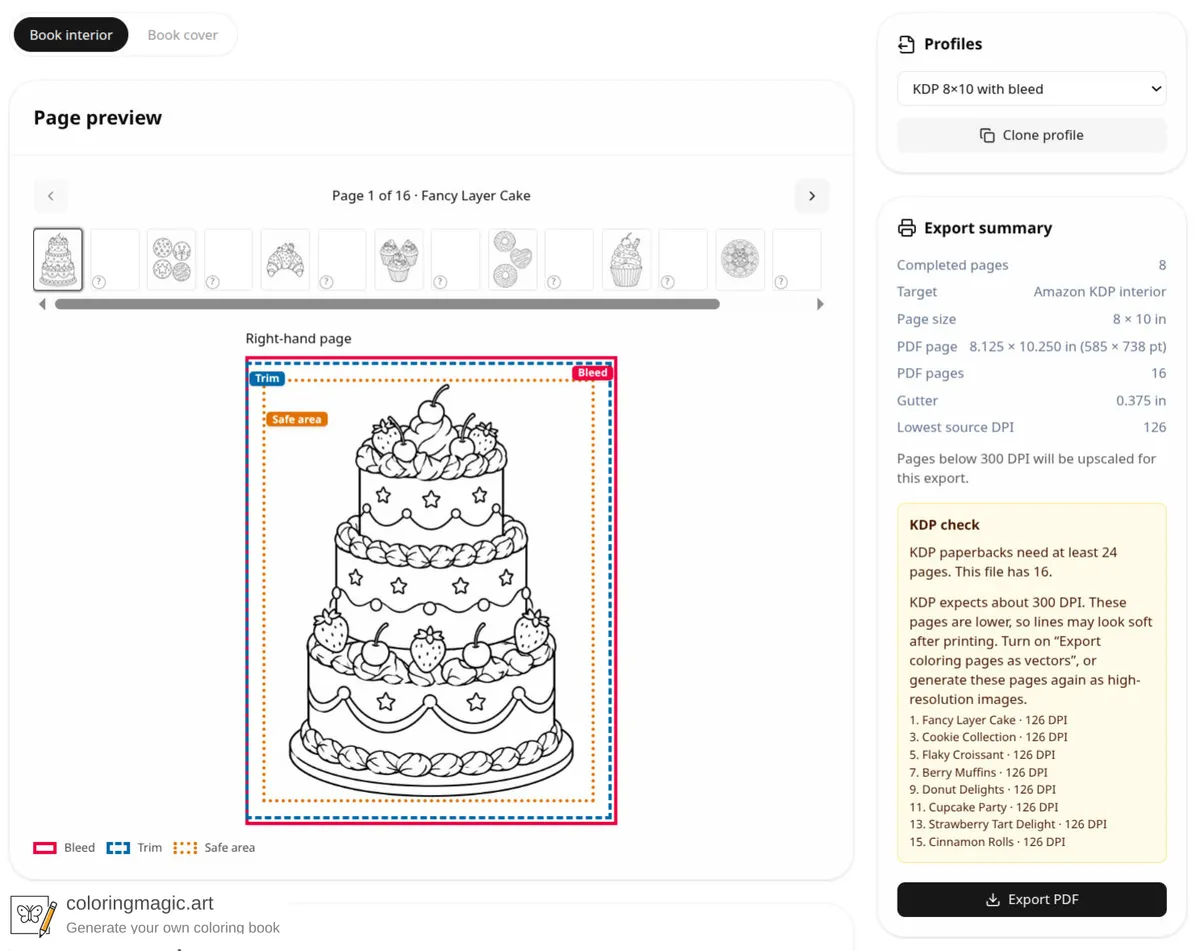Click the 'KDP check' heading
This screenshot has width=1200, height=951.
pos(944,524)
